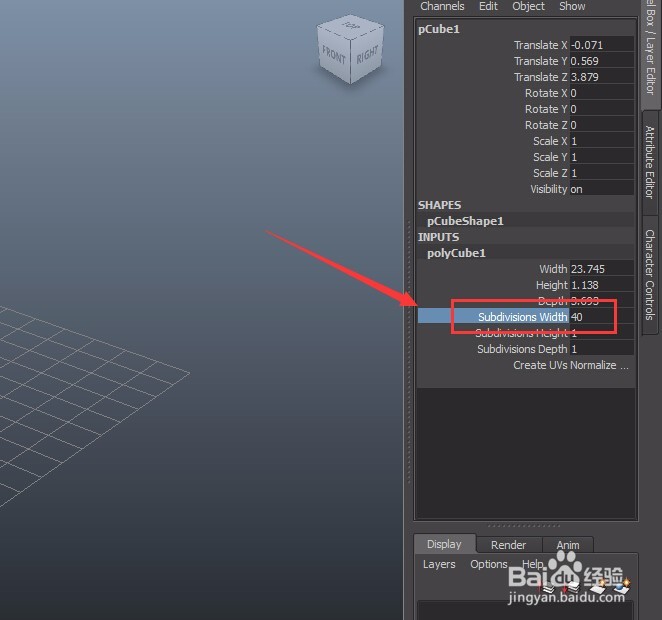662x620 pixels.
Task: Click the Width value 23.745
Action: pyautogui.click(x=602, y=269)
